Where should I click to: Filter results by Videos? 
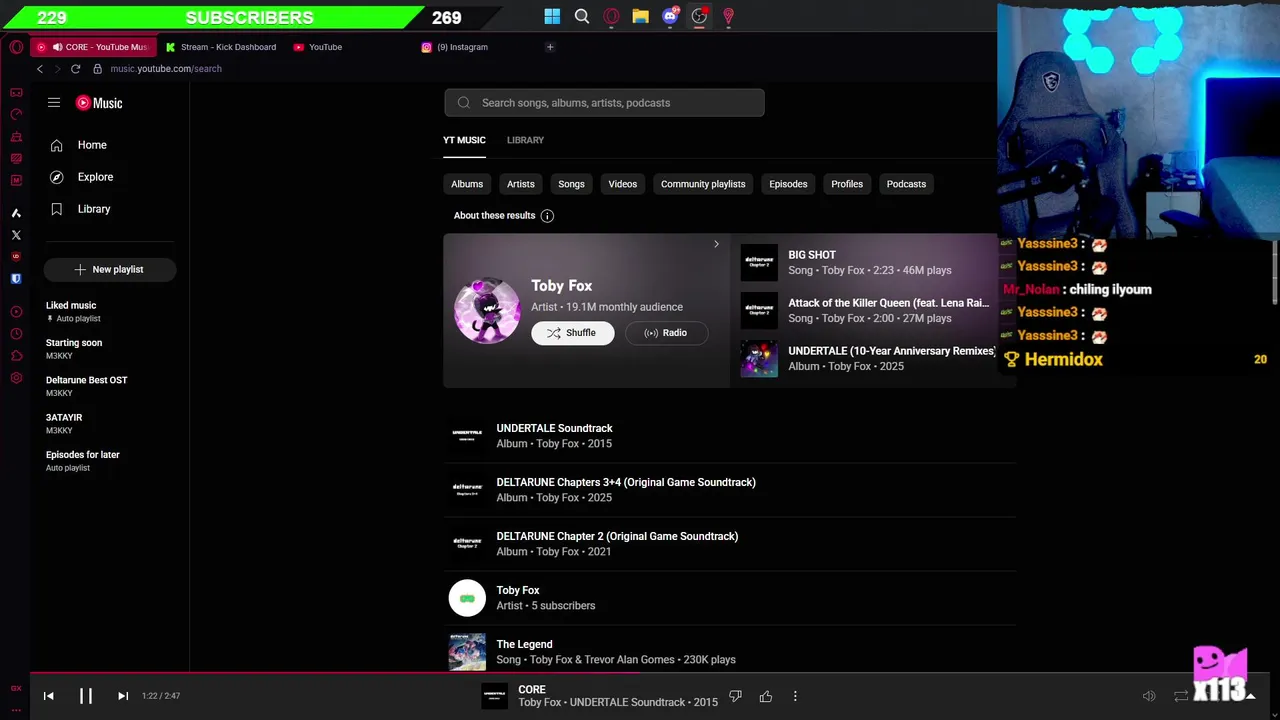622,184
